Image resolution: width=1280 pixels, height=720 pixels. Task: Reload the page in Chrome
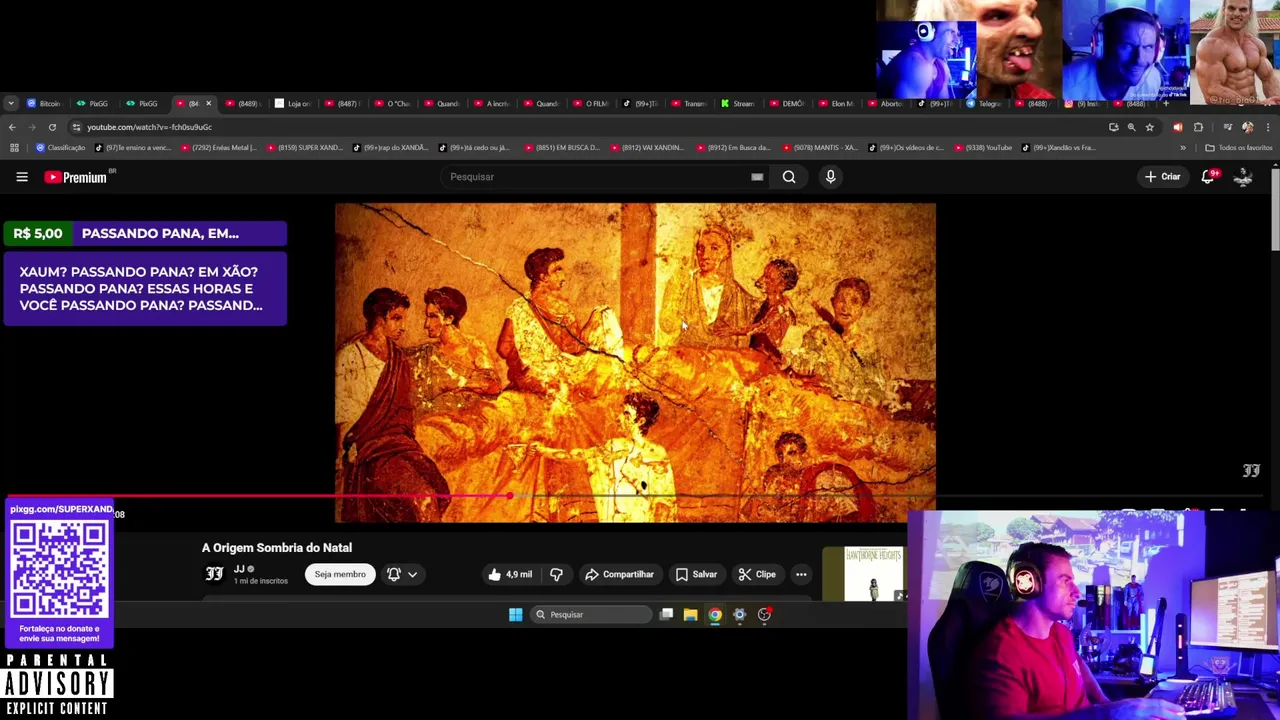[x=52, y=127]
